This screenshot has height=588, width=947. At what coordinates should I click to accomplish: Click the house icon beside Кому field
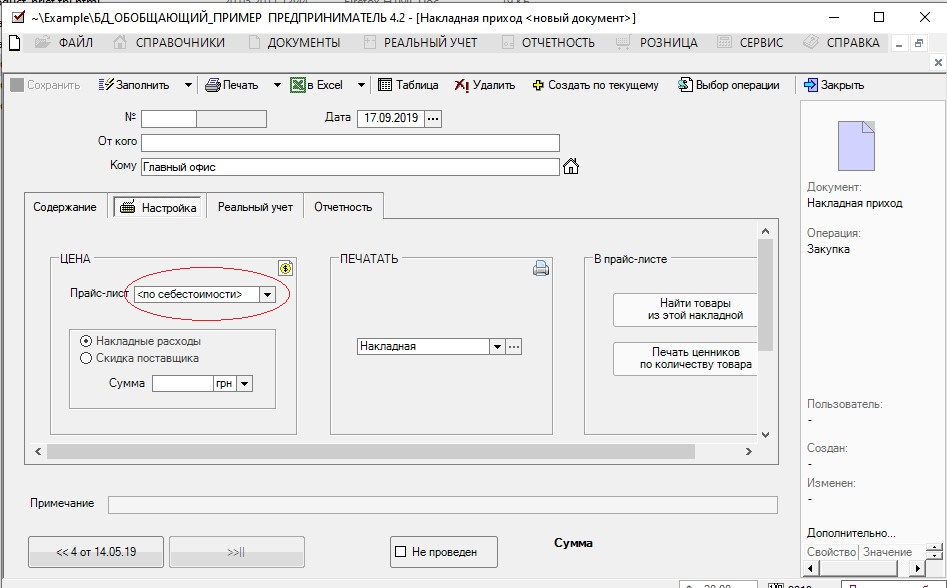coord(572,166)
